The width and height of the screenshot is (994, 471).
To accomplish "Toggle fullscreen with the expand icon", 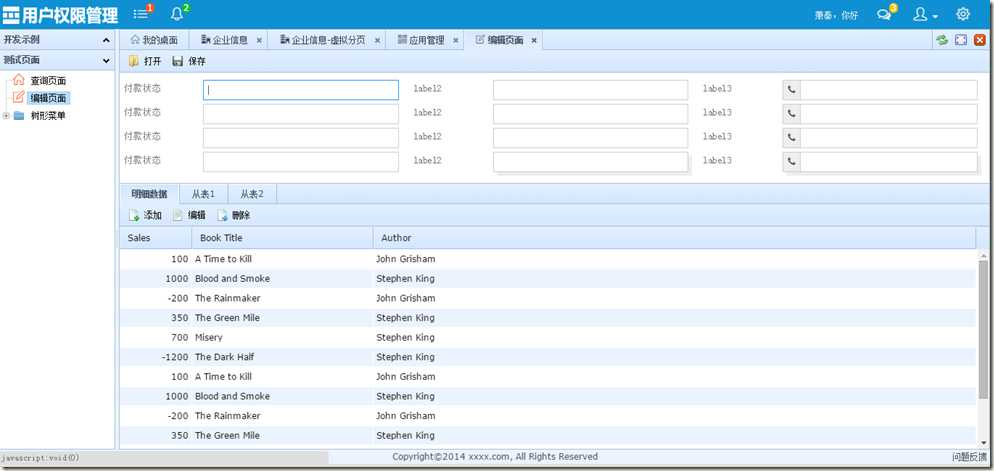I will 961,40.
